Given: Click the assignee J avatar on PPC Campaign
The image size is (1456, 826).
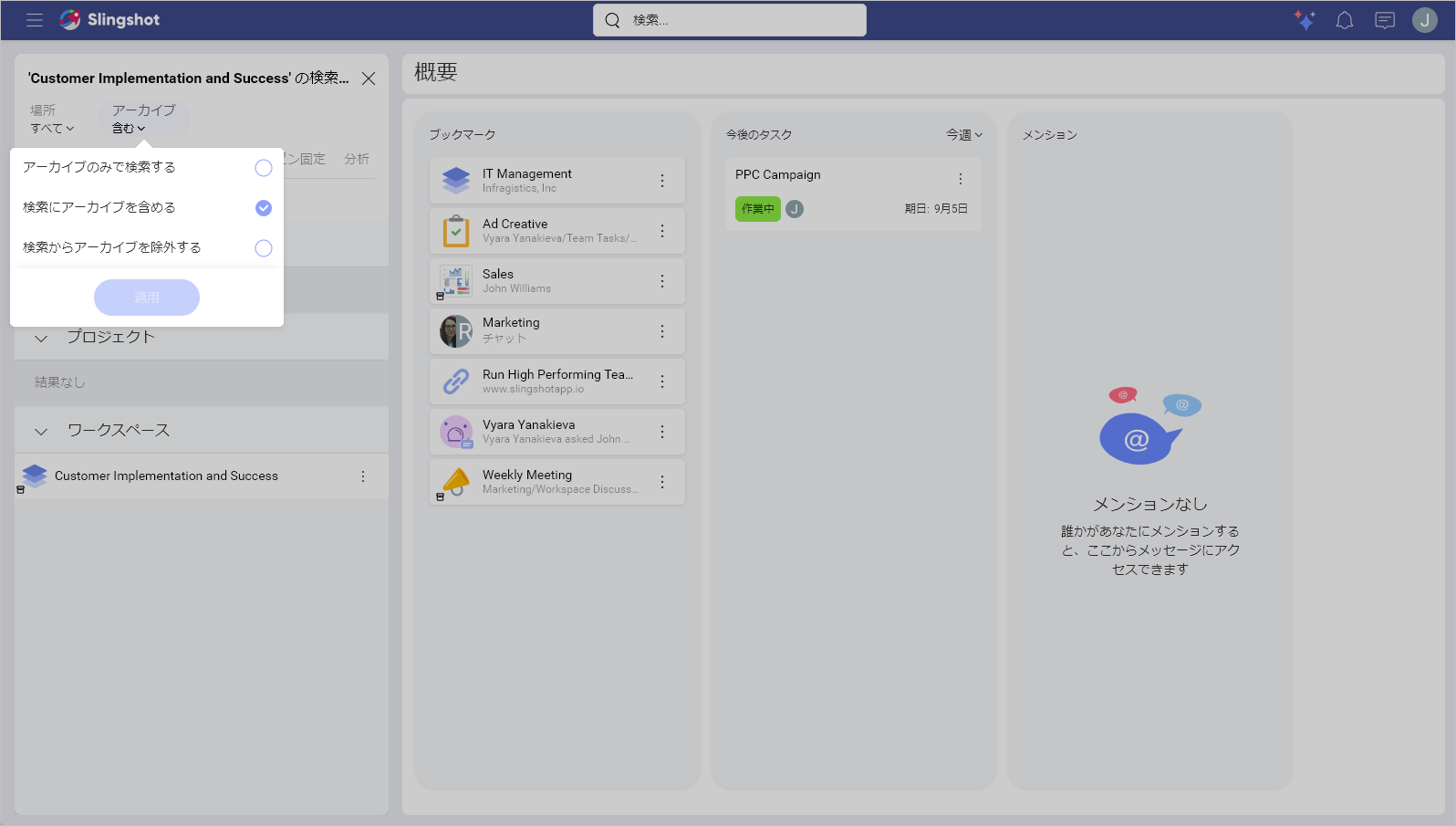Looking at the screenshot, I should click(x=795, y=209).
